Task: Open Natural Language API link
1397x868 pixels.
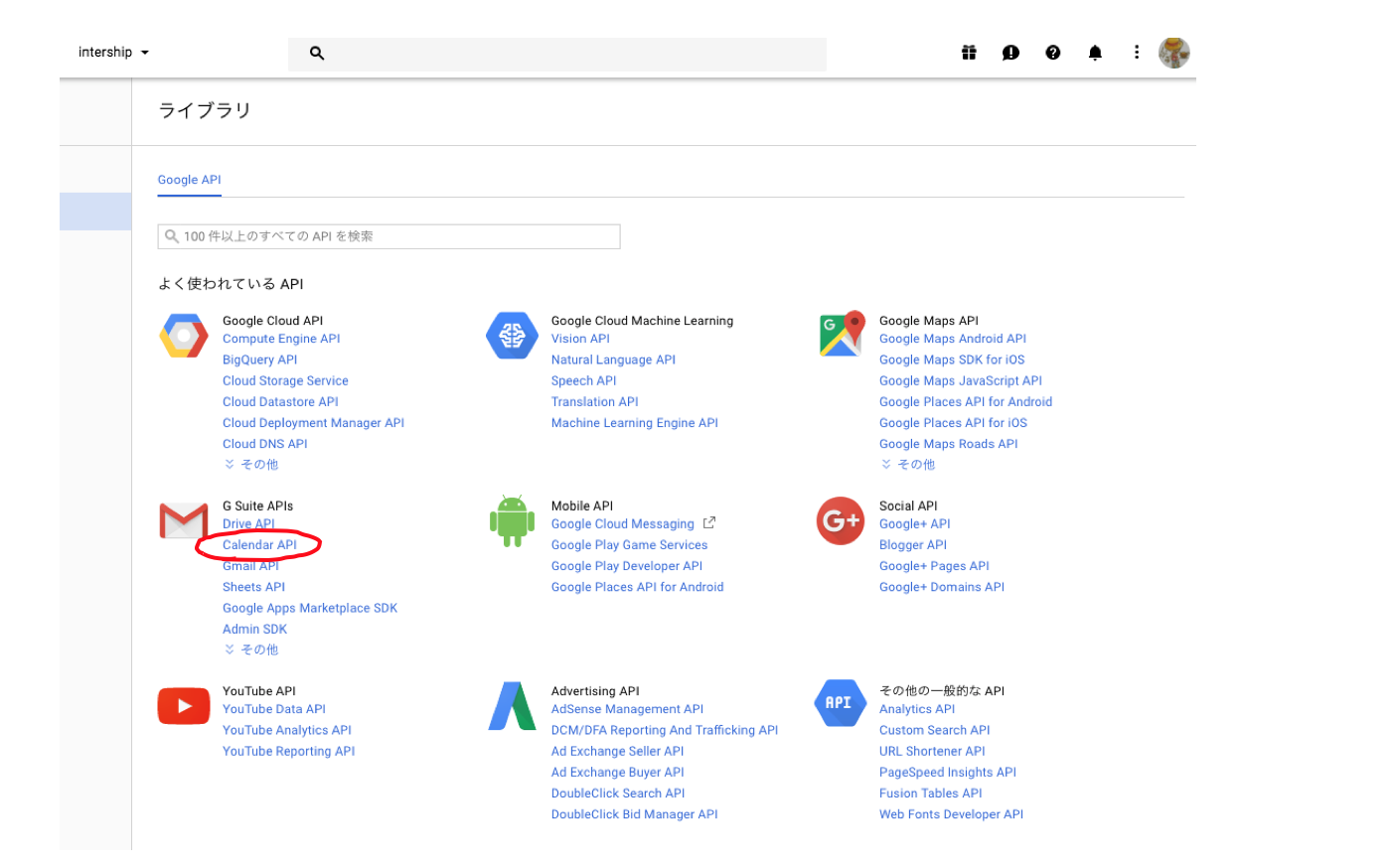Action: point(613,360)
